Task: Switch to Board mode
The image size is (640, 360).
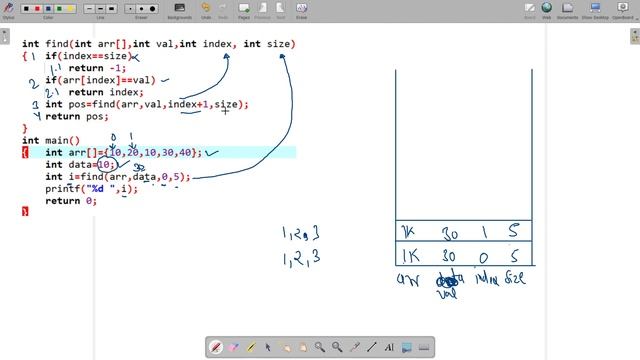Action: [x=530, y=10]
